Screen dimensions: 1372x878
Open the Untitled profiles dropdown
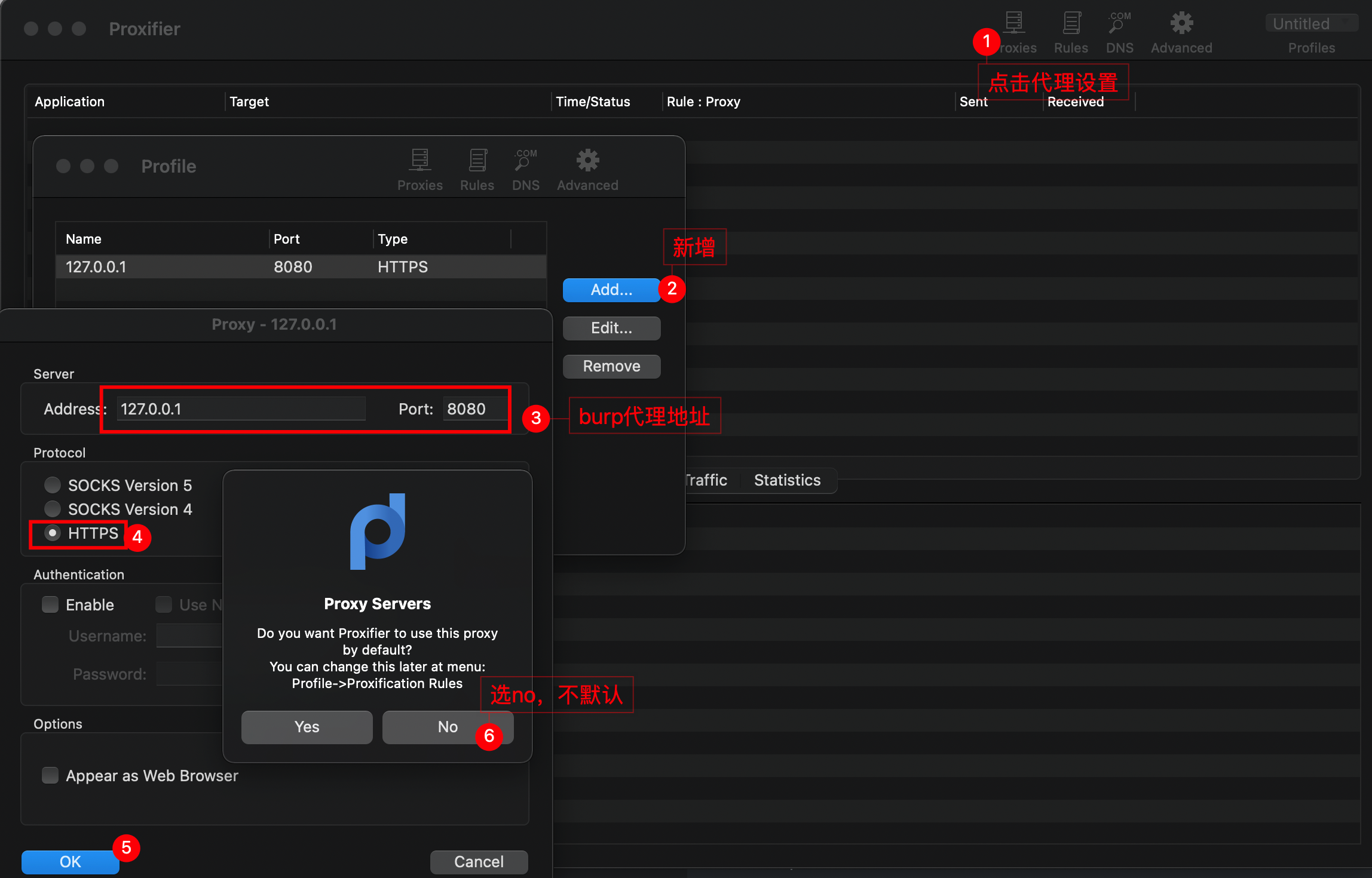point(1311,24)
